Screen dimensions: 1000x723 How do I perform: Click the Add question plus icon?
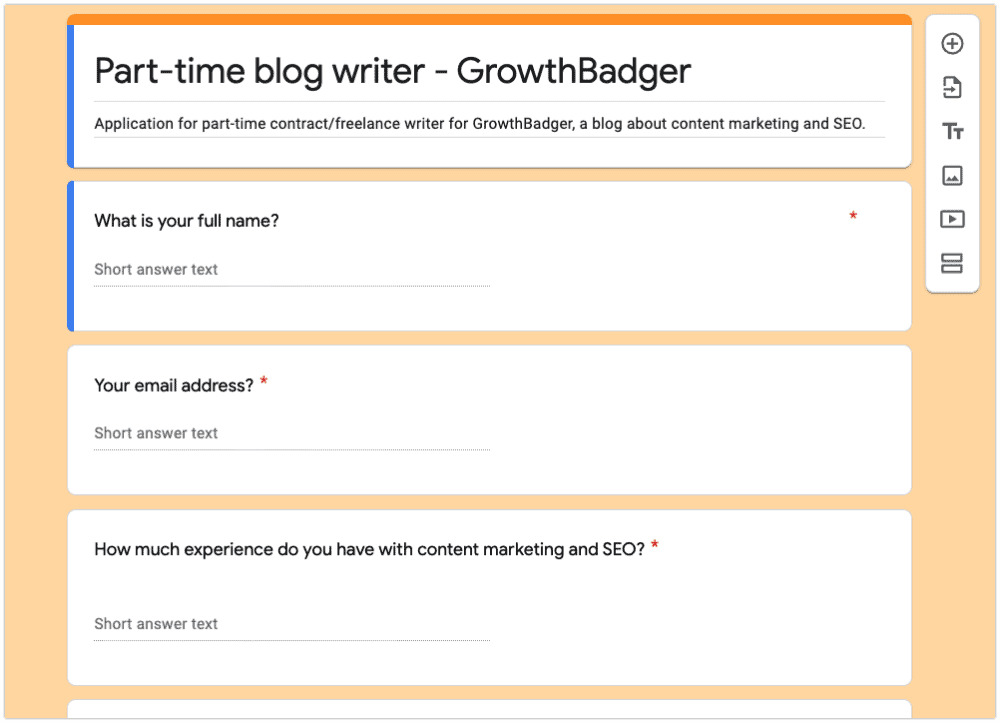coord(952,44)
